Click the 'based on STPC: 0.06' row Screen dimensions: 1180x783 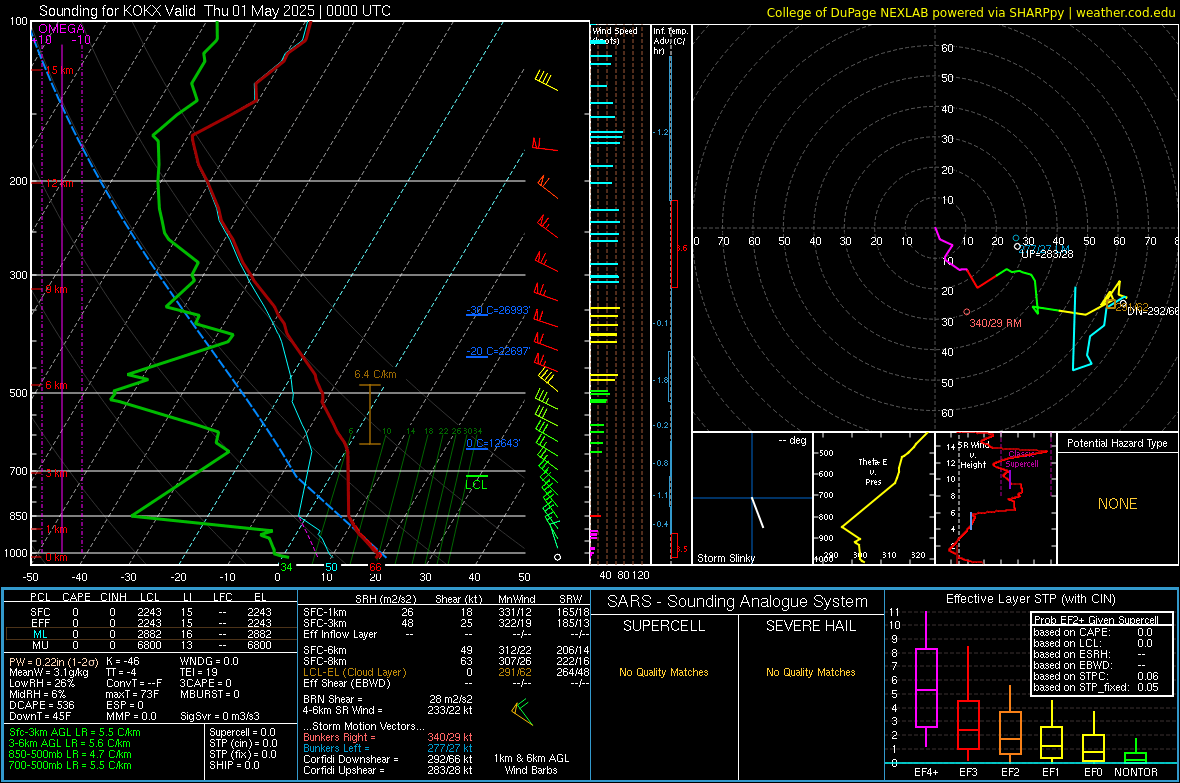[x=1096, y=676]
